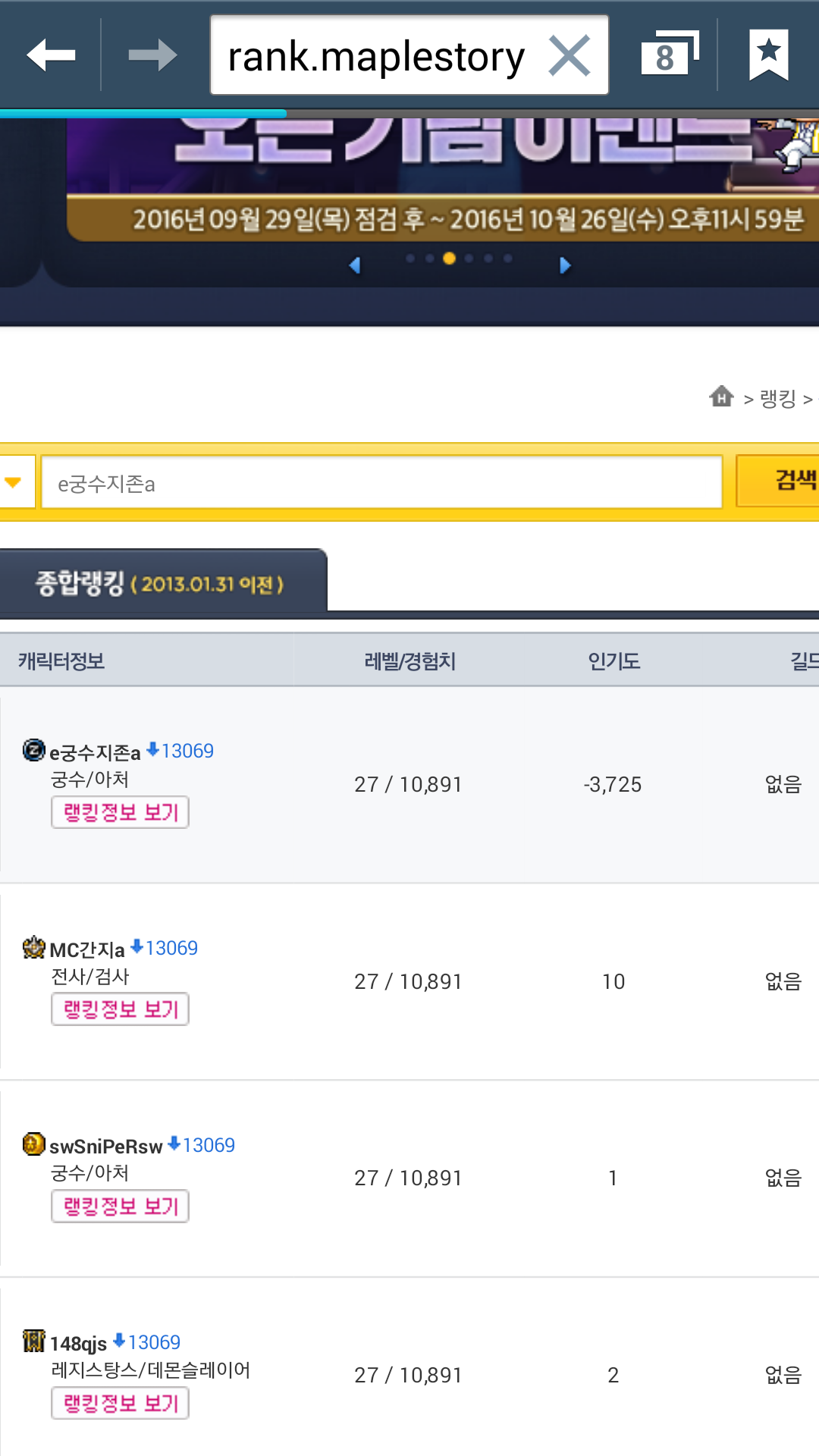Screen dimensions: 819x1456
Task: Tap the browser forward arrow
Action: point(152,55)
